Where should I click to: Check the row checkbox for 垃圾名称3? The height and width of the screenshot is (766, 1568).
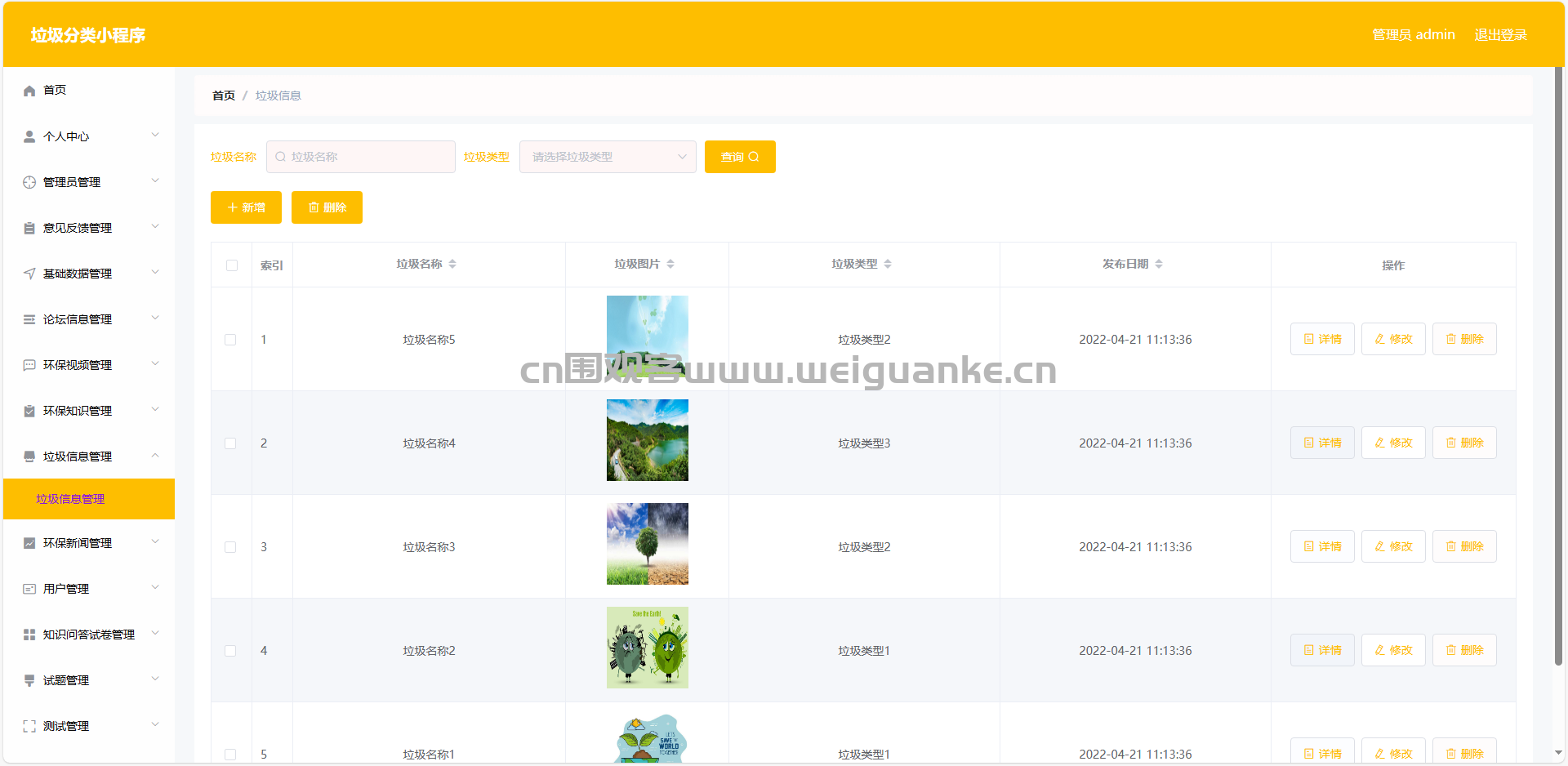(230, 547)
